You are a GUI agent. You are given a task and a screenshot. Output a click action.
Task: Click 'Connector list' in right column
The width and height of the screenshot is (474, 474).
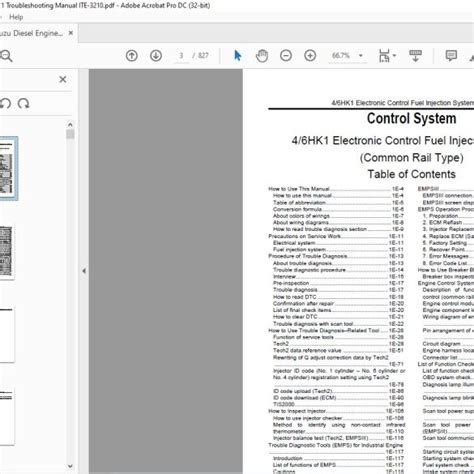click(440, 358)
